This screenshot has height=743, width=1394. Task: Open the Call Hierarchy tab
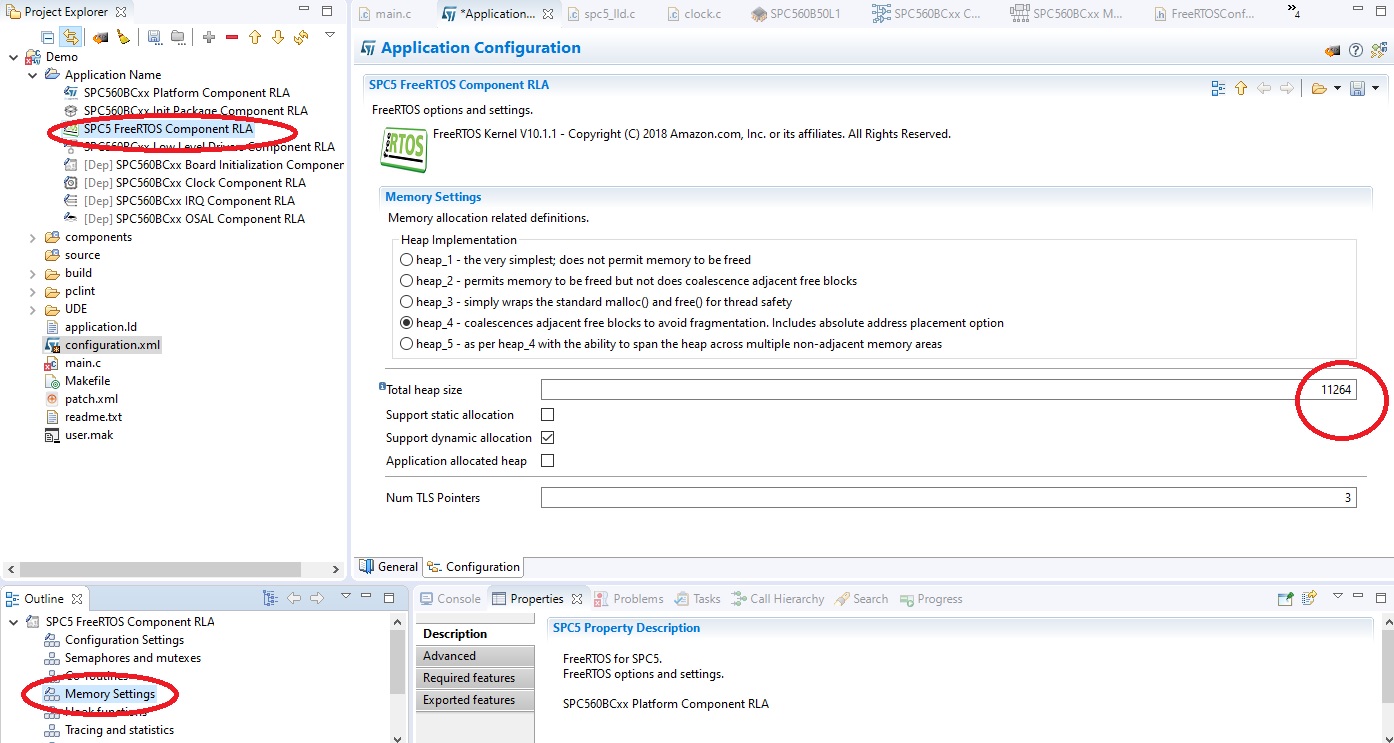(778, 599)
